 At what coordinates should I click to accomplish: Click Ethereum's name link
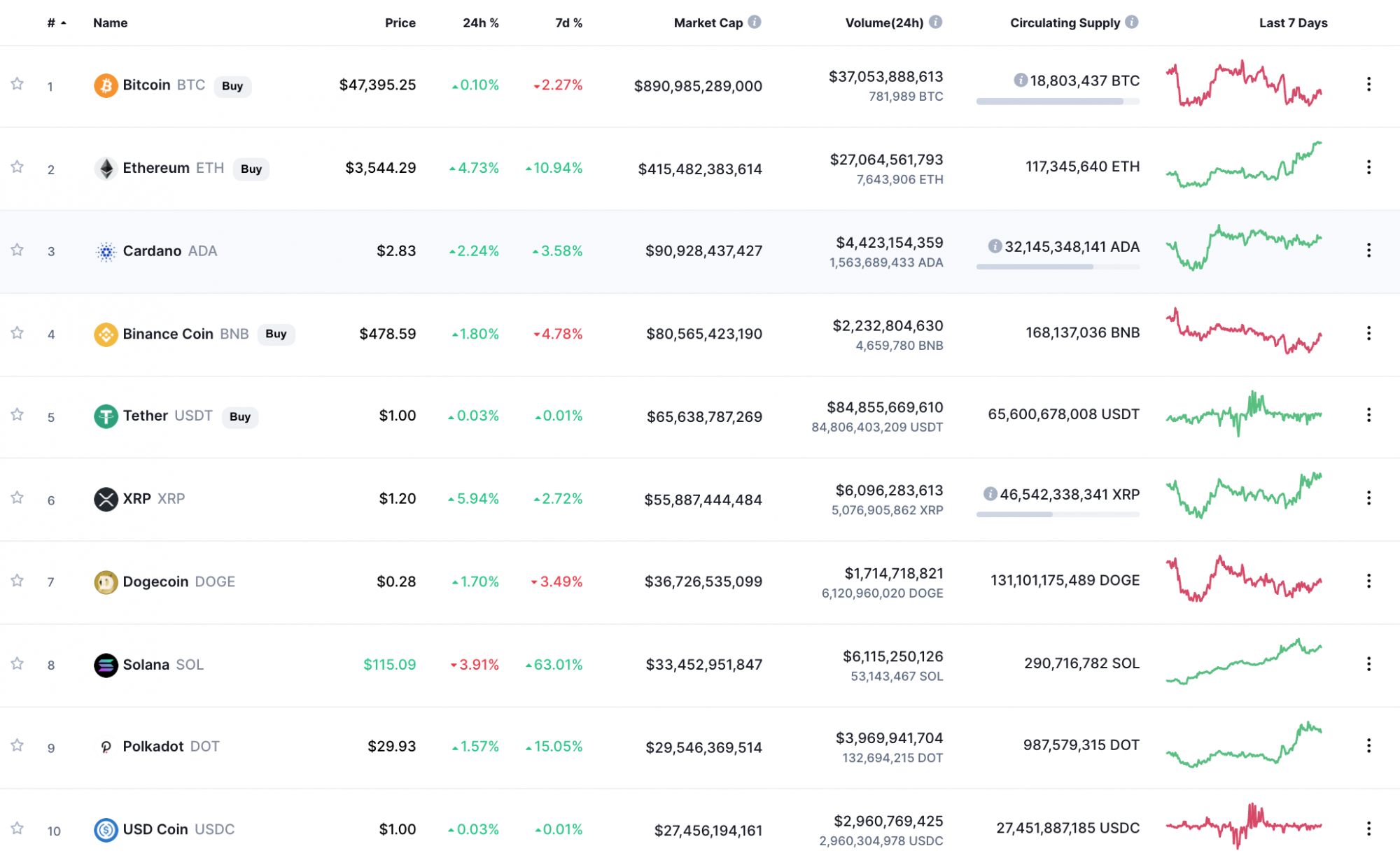tap(155, 168)
